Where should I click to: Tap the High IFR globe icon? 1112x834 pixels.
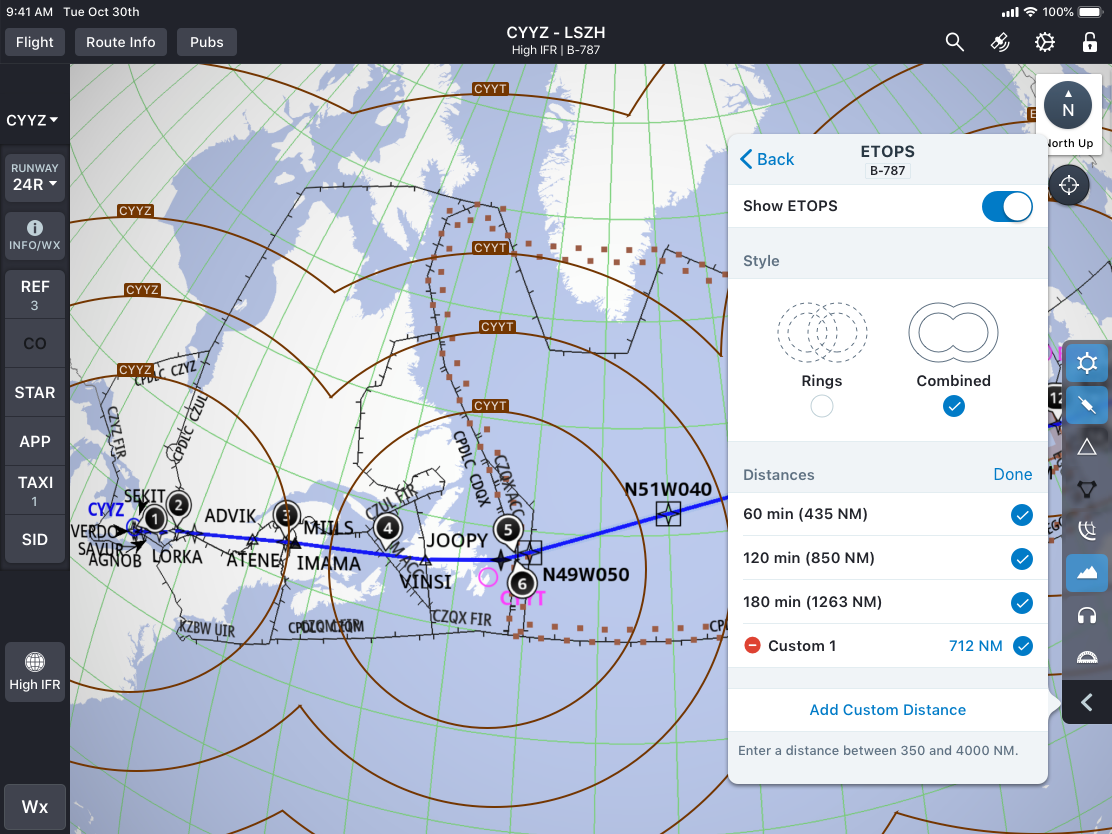35,672
